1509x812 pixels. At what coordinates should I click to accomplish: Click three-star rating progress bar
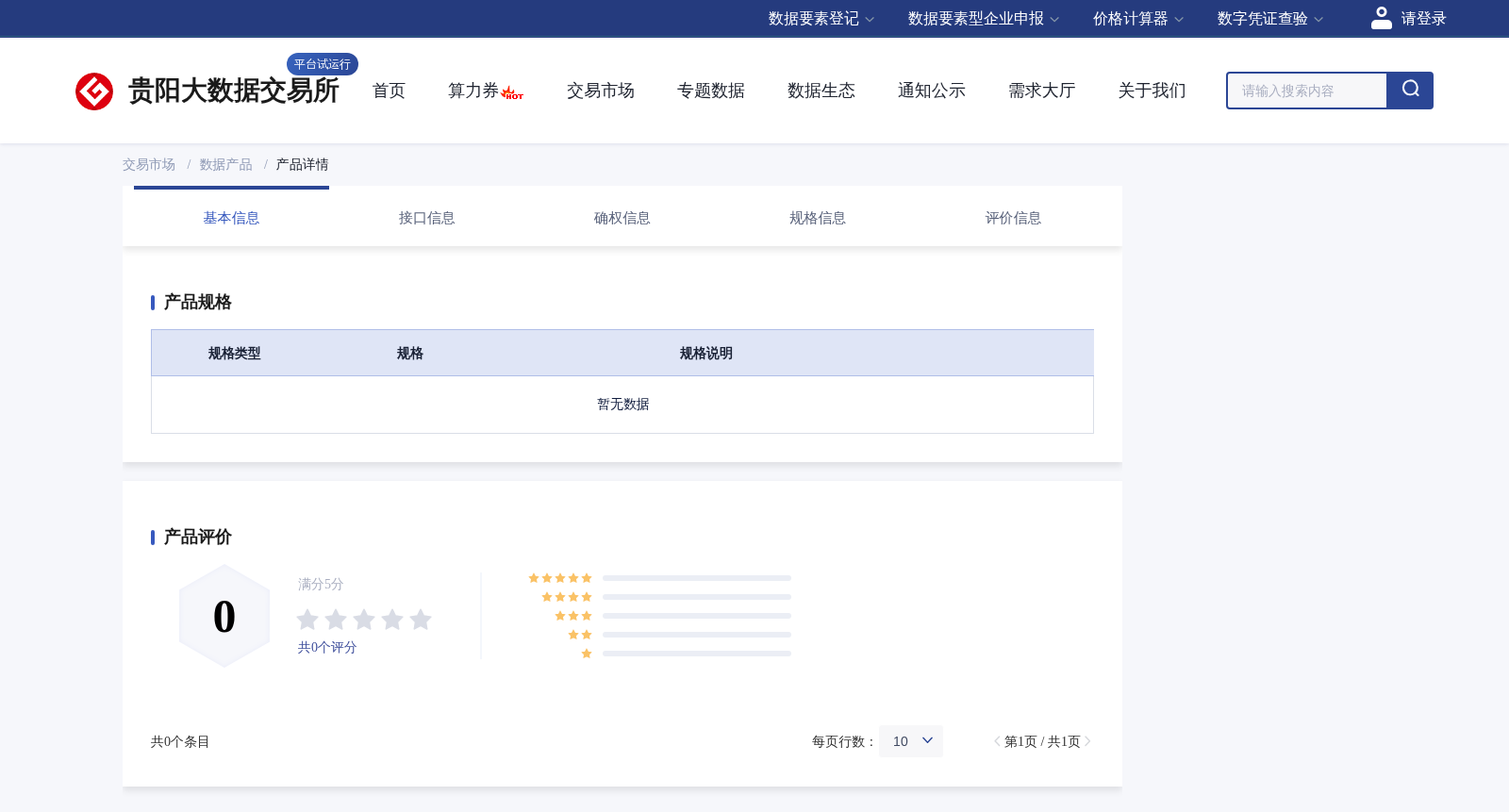697,616
